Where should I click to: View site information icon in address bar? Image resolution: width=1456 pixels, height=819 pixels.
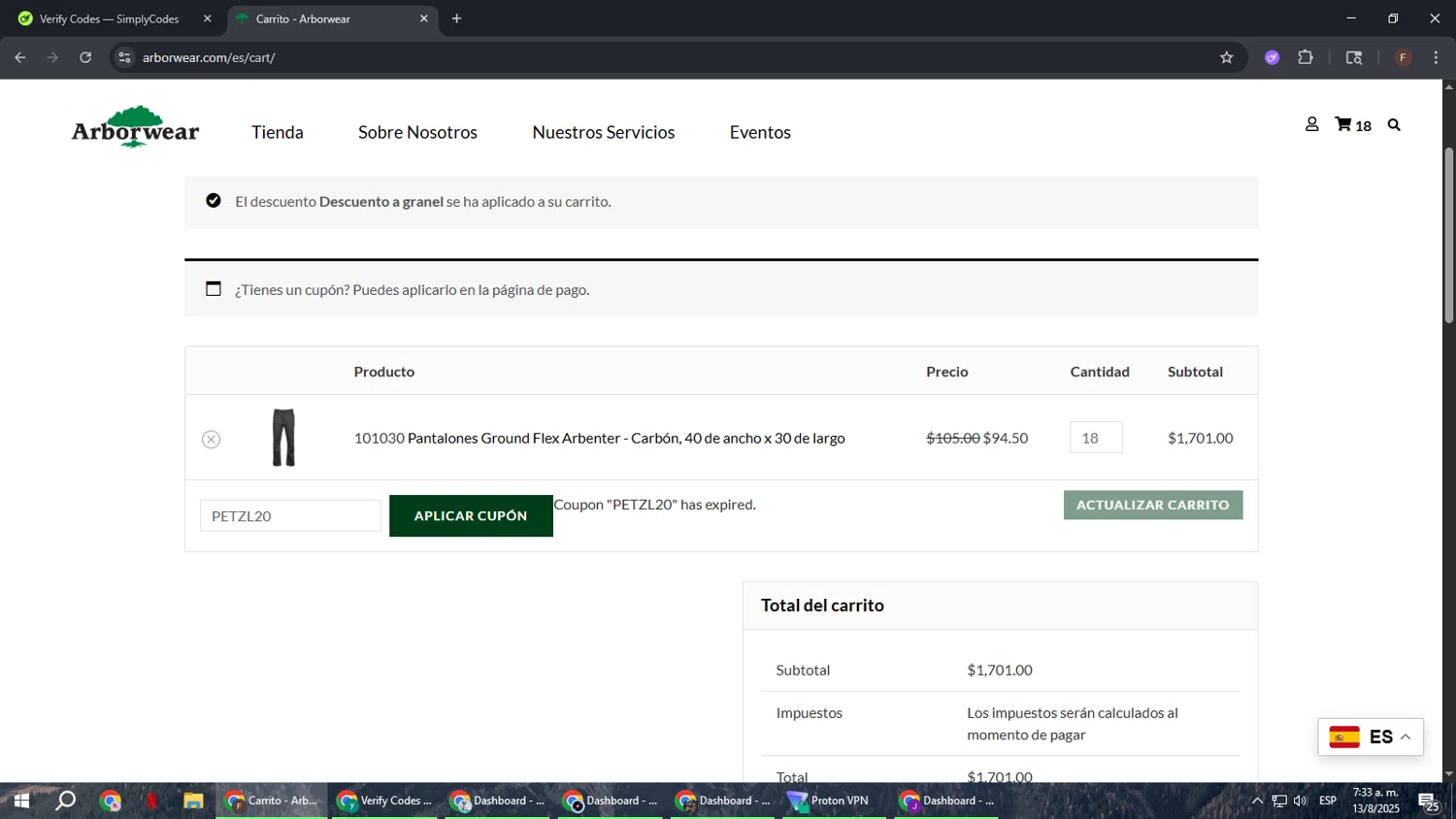click(124, 57)
